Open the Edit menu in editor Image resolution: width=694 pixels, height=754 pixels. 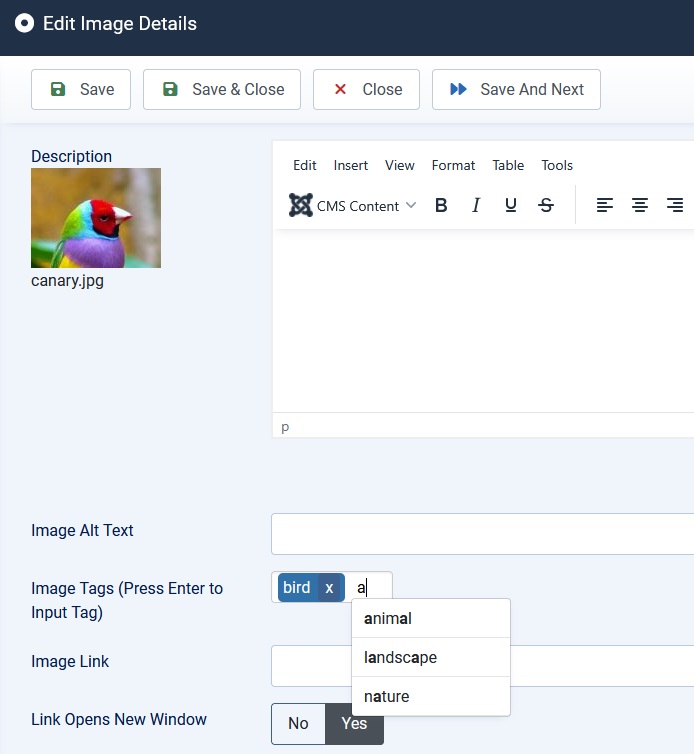[x=304, y=165]
